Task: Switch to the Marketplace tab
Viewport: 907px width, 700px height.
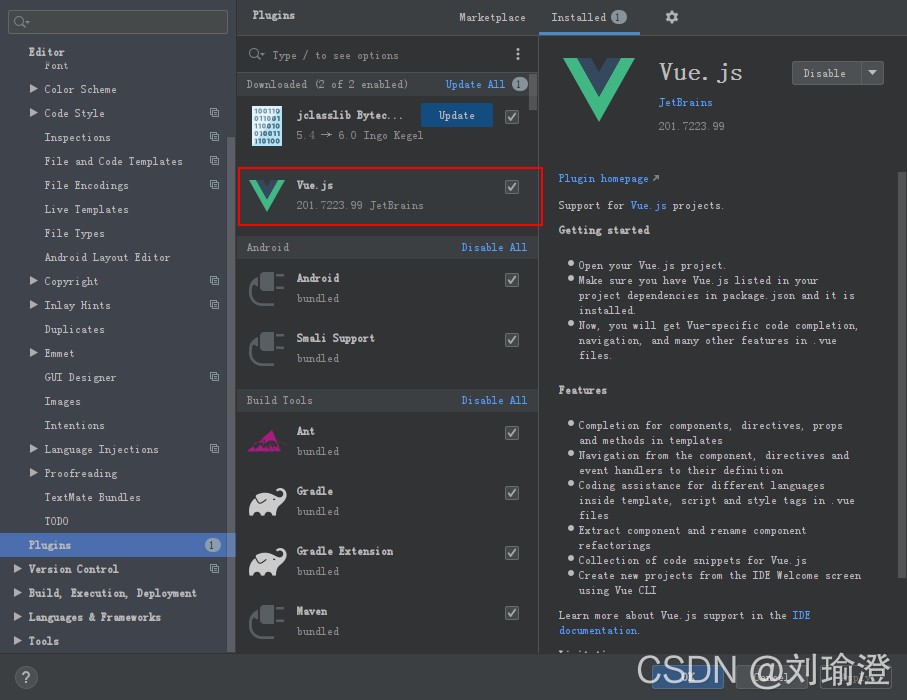Action: pyautogui.click(x=492, y=17)
